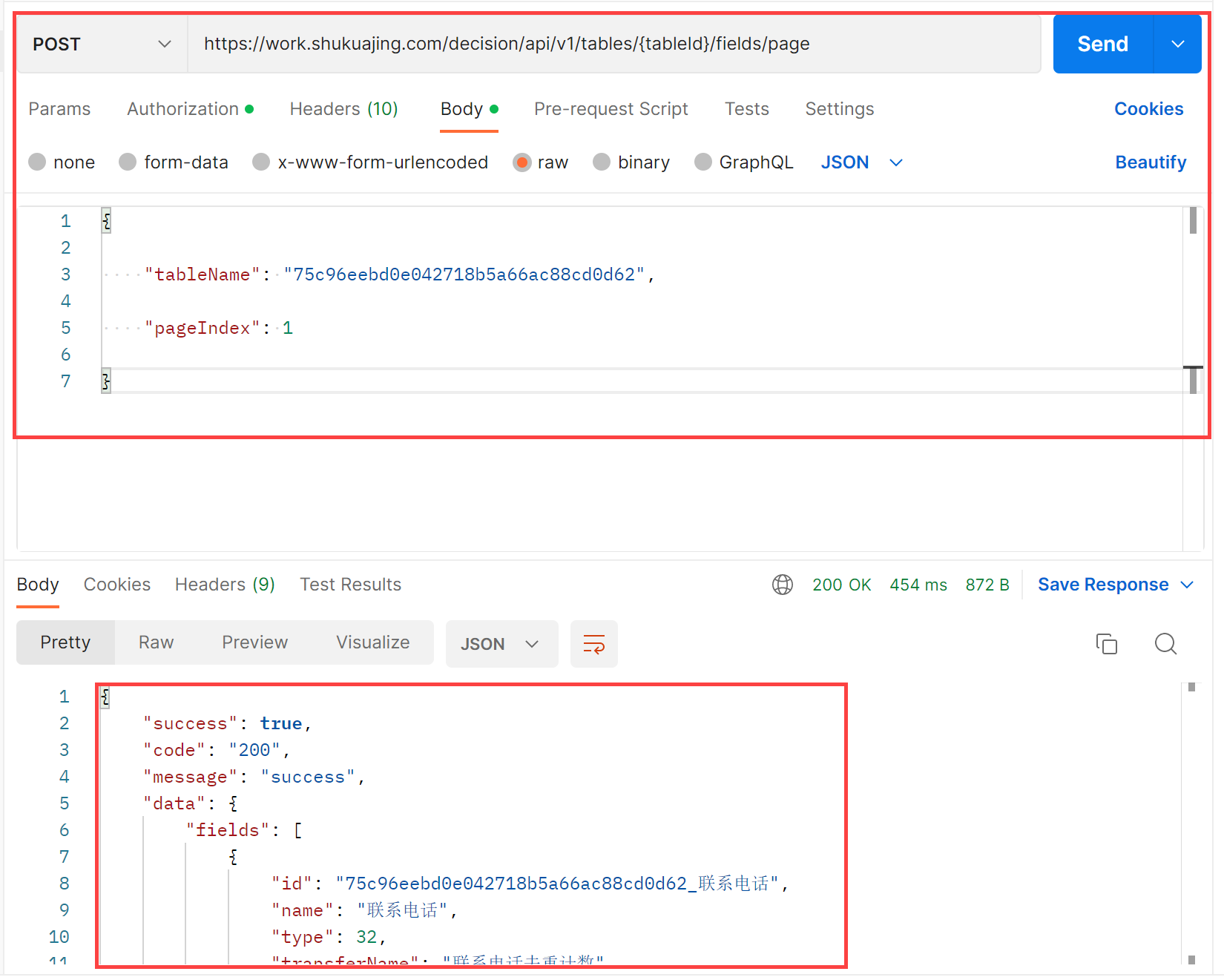This screenshot has height=980, width=1224.
Task: Choose the GraphQL body type
Action: point(703,162)
